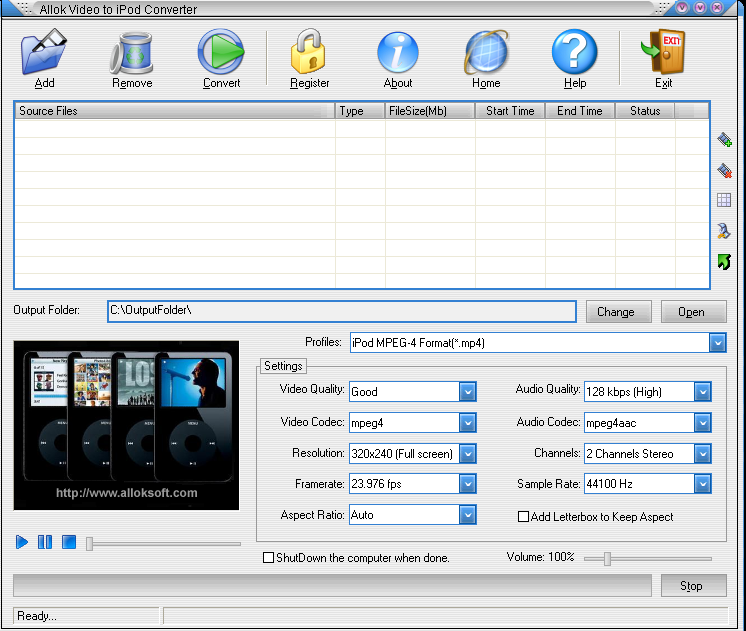Pause the preview video
Screen dimensions: 746x631
pos(45,542)
